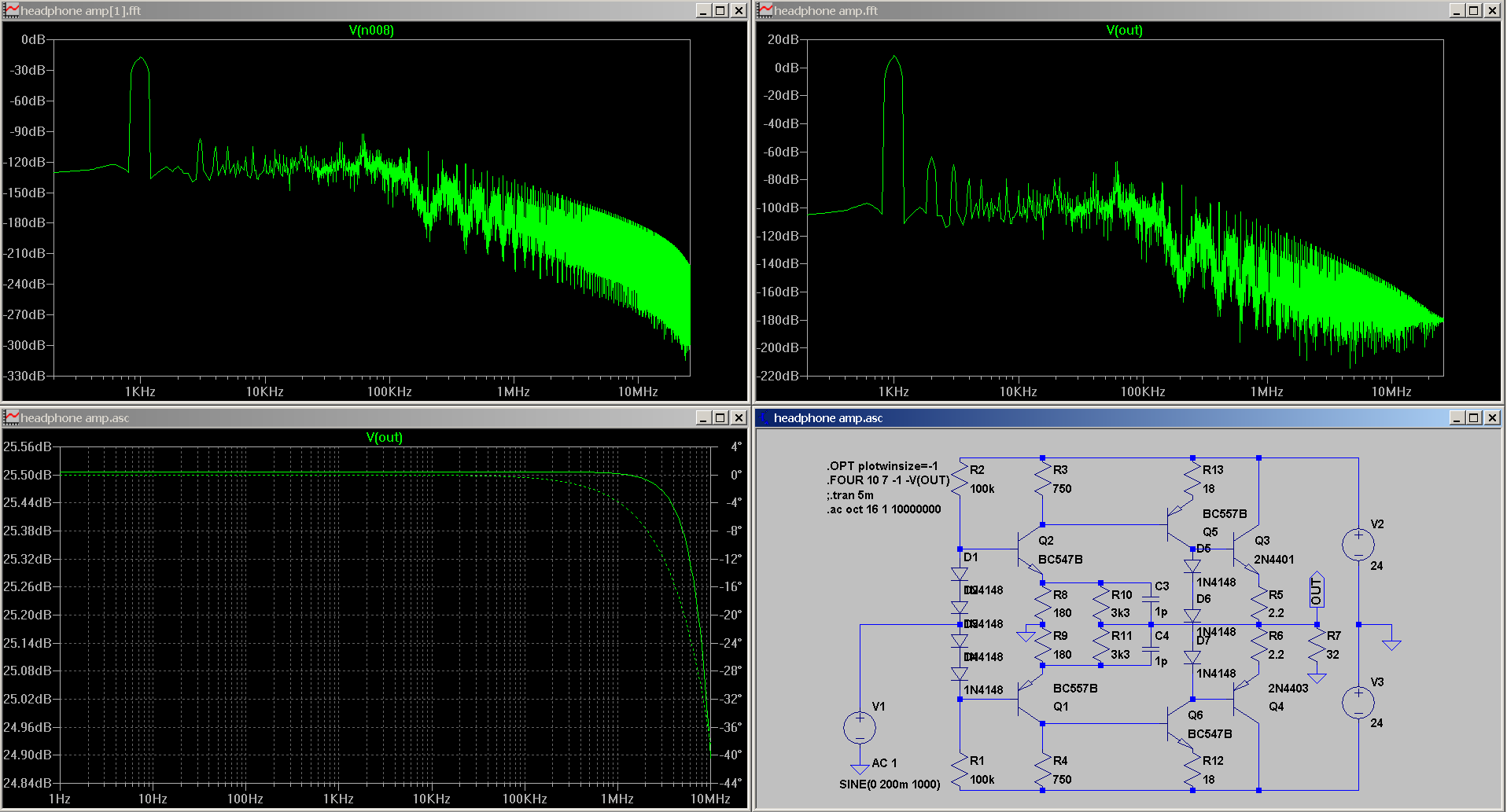Close the headphone amp.asc schematic window

1492,417
